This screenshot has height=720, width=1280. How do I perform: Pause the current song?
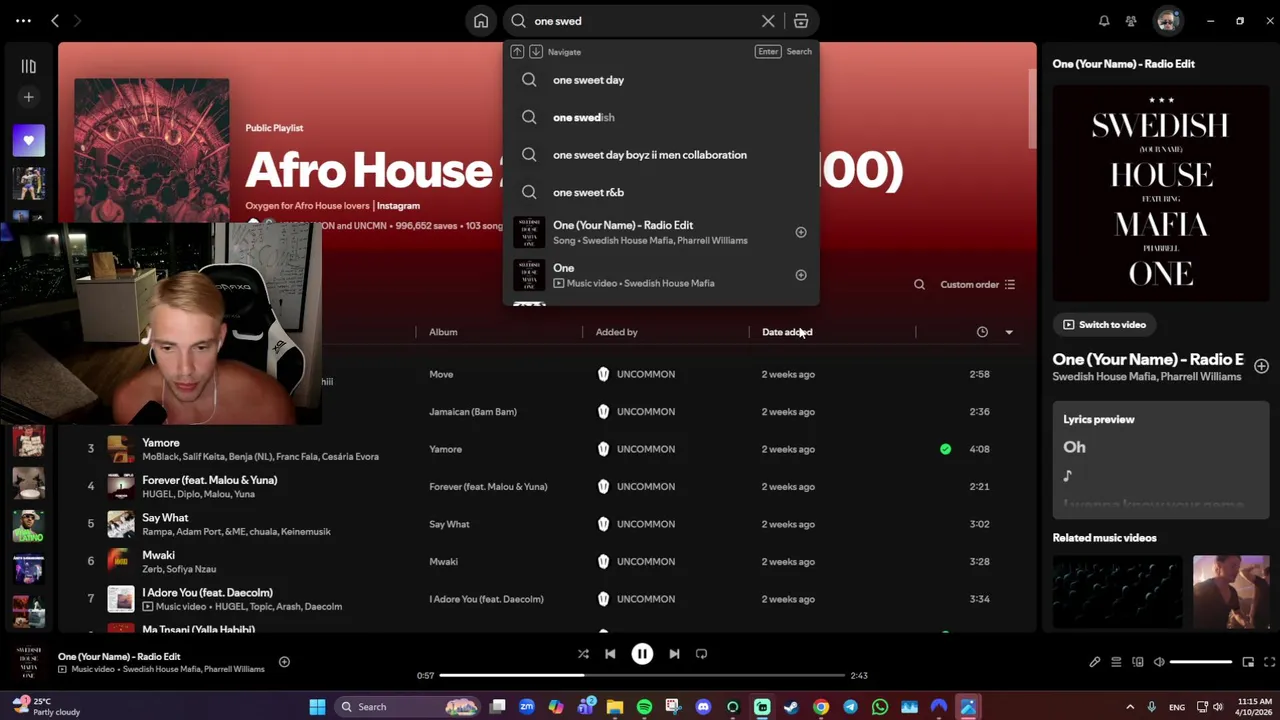tap(642, 654)
